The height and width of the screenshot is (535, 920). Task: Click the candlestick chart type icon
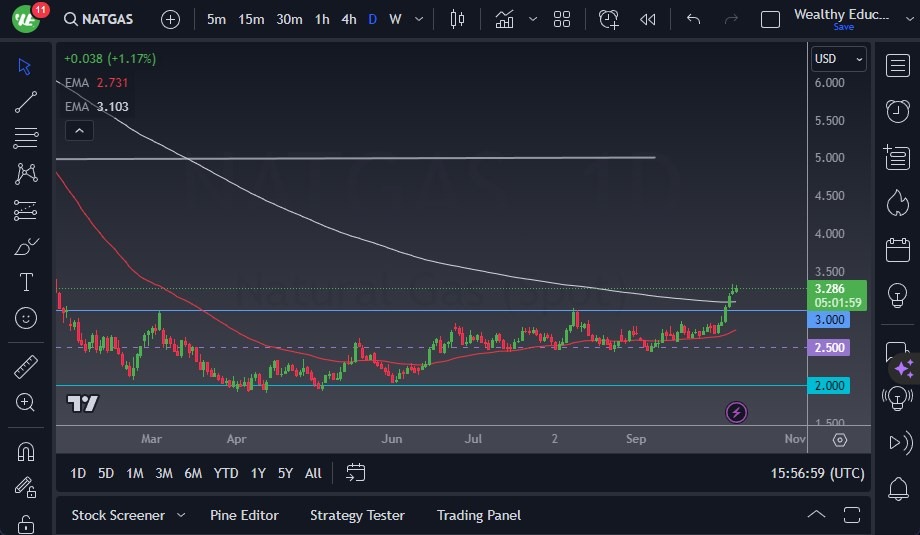(458, 19)
